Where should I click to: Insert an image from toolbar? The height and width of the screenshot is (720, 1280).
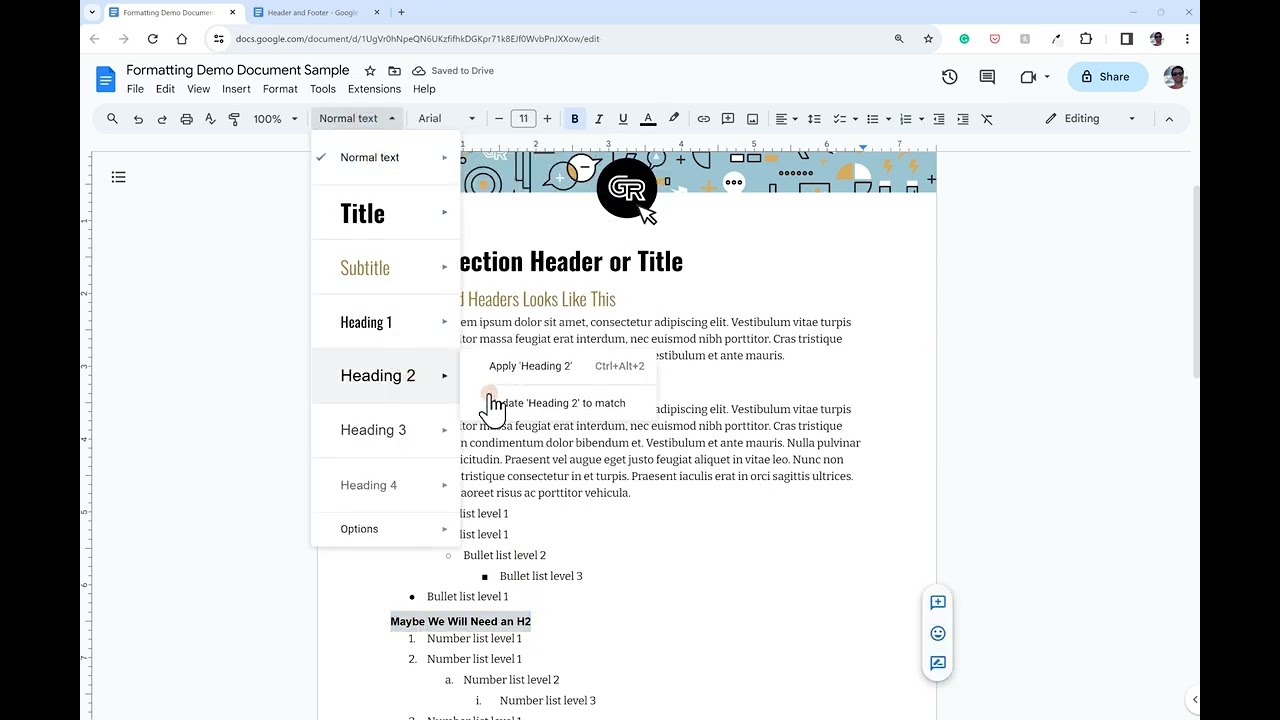(753, 119)
